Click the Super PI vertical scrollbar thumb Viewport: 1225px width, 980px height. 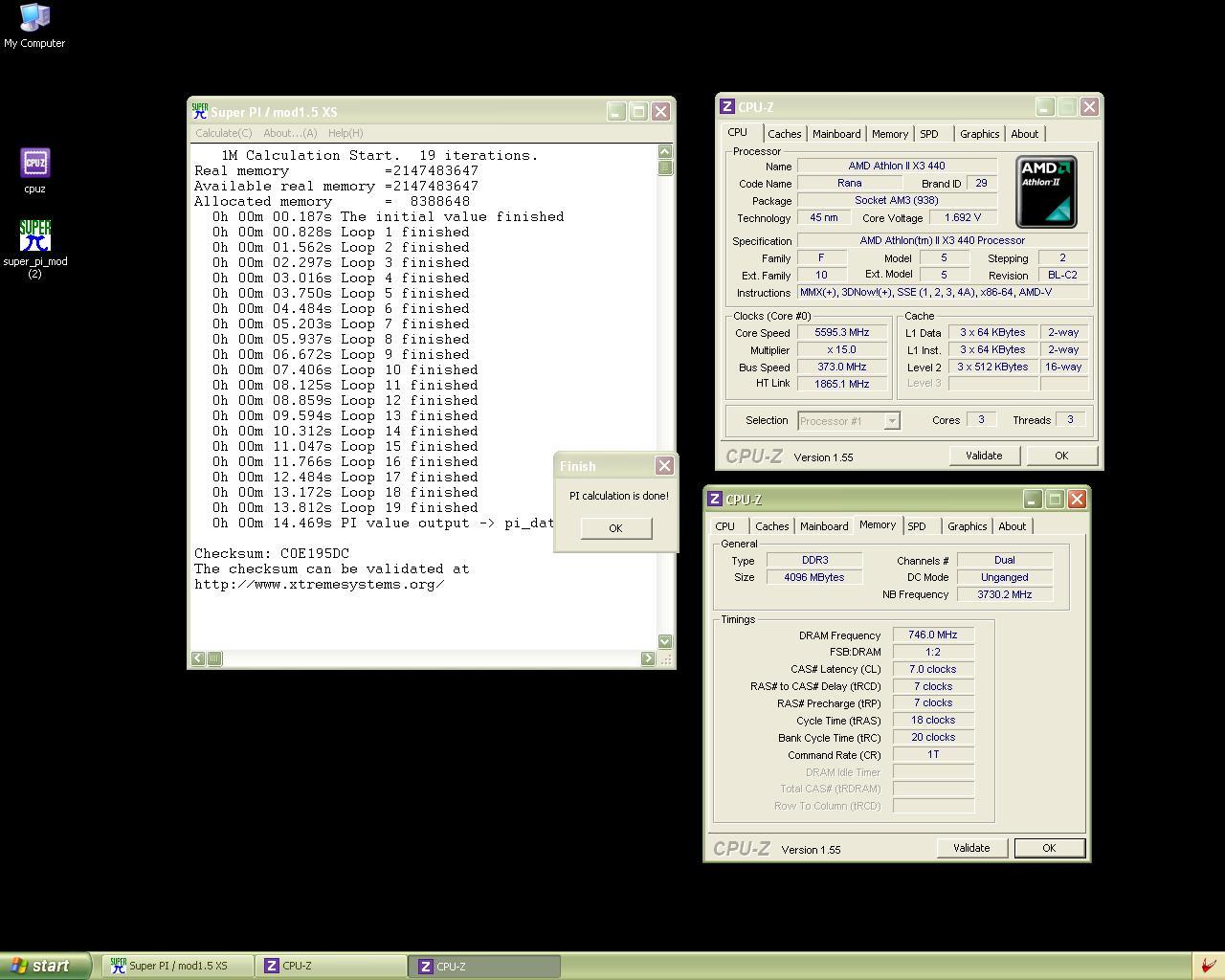[665, 167]
